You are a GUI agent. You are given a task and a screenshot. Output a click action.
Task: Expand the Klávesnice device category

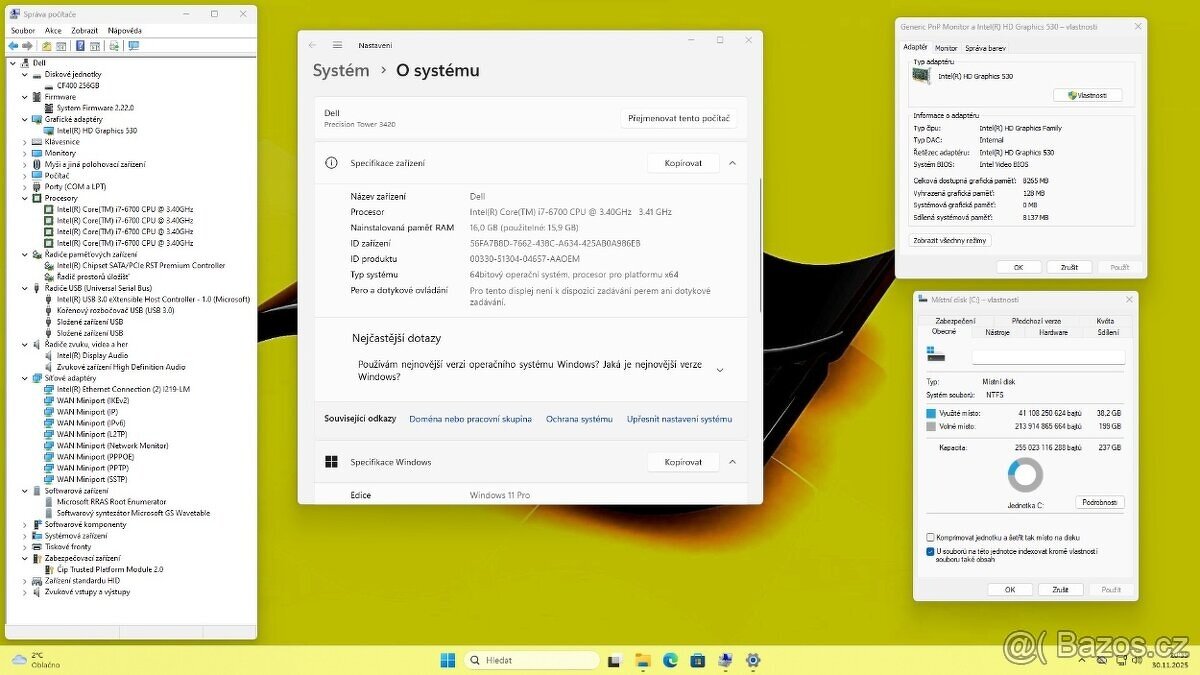click(25, 142)
